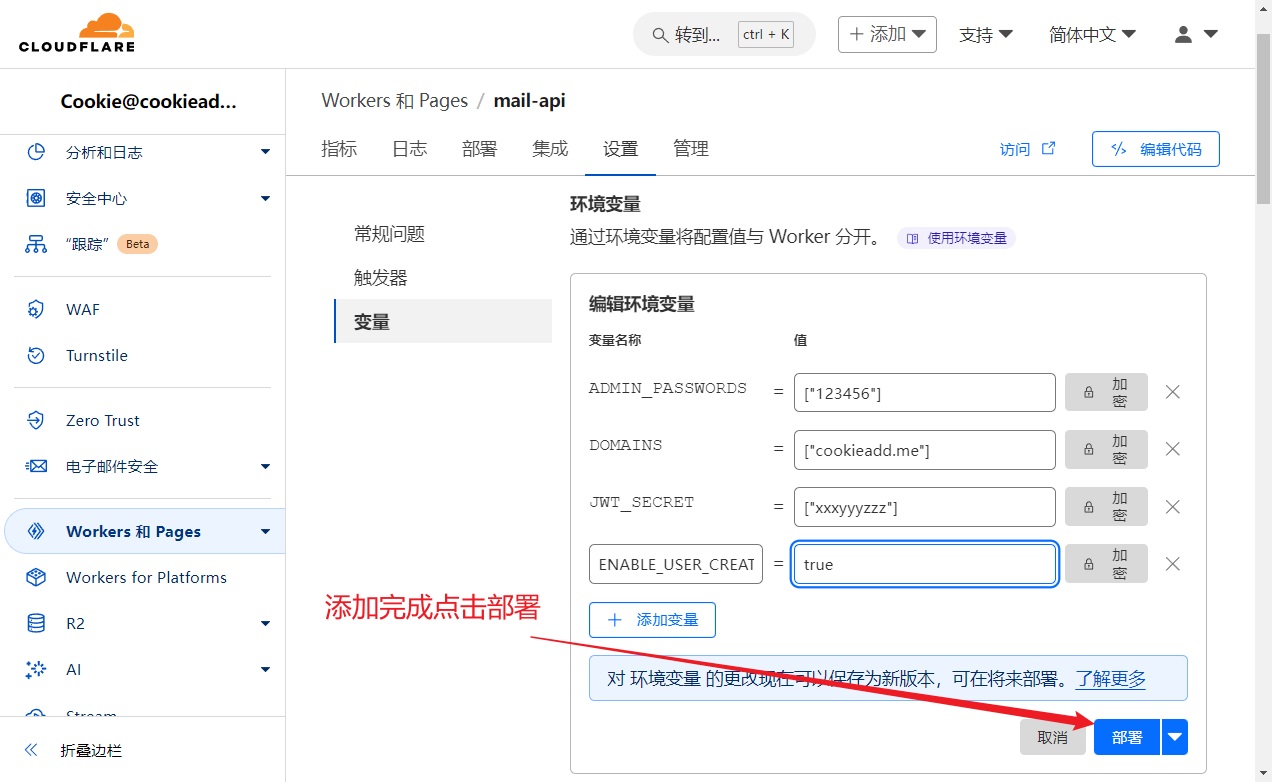Switch to the 部署 tab
The image size is (1272, 782).
(479, 149)
